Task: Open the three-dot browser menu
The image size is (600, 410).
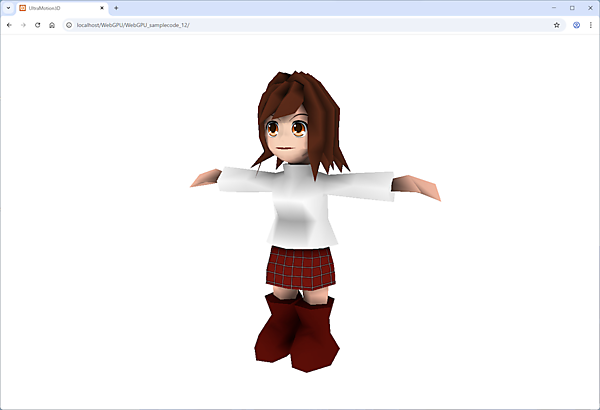Action: point(590,24)
